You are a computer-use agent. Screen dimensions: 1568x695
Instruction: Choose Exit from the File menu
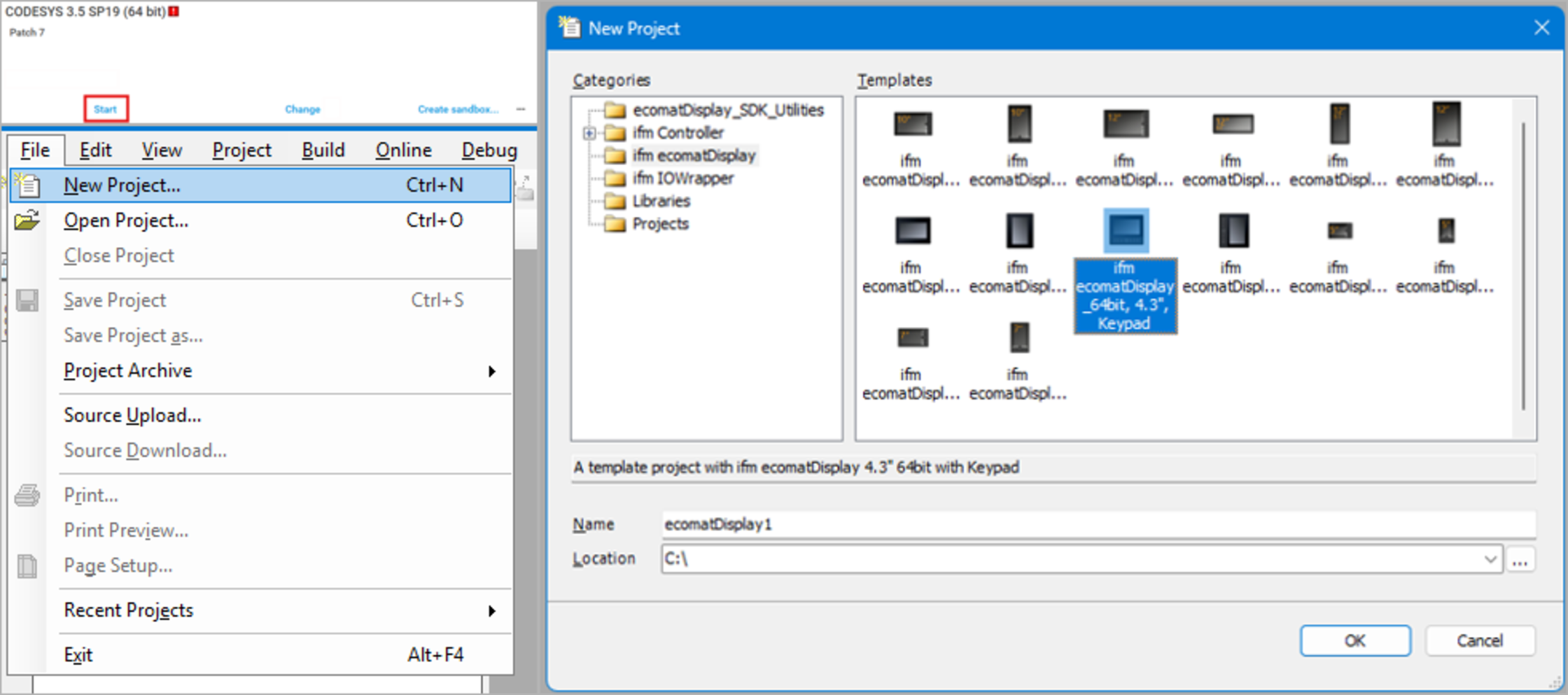(261, 655)
